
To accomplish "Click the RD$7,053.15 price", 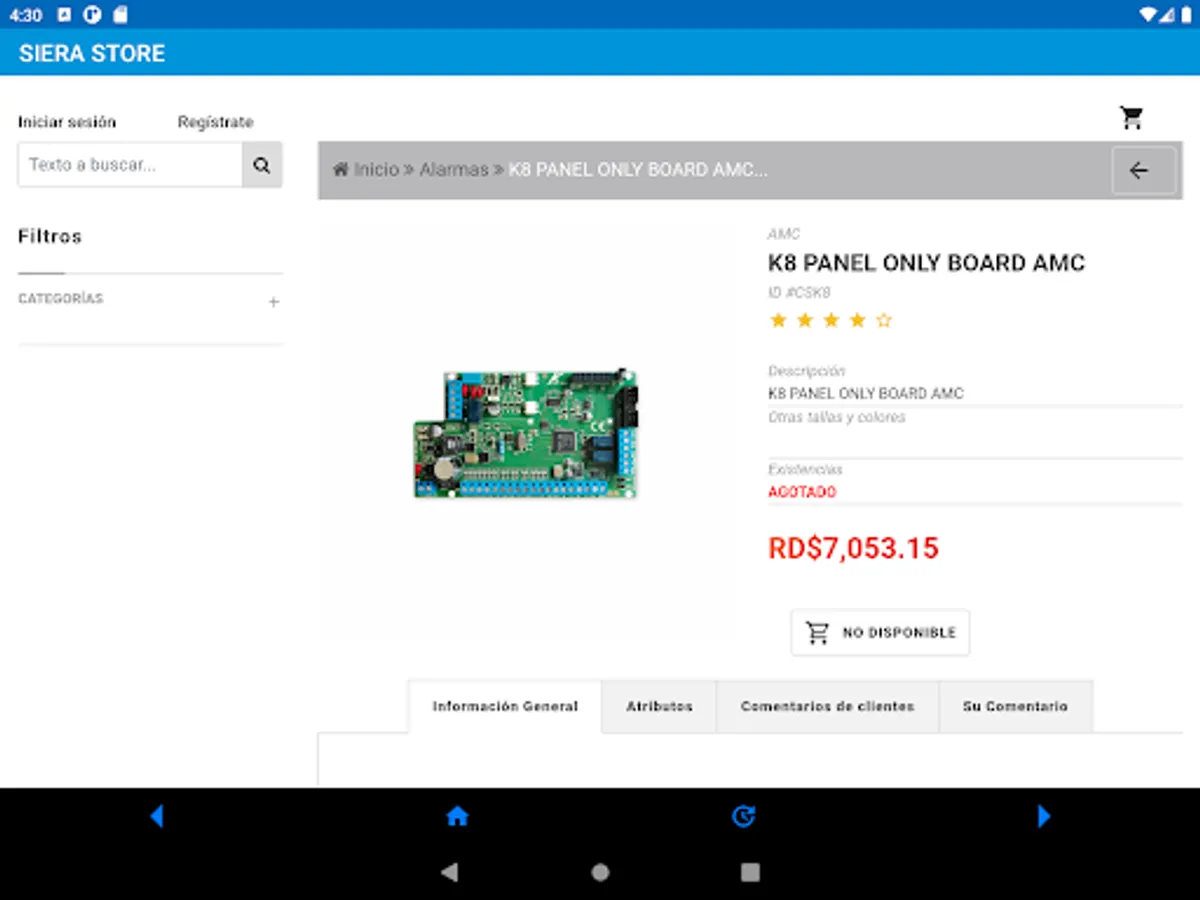I will 853,548.
